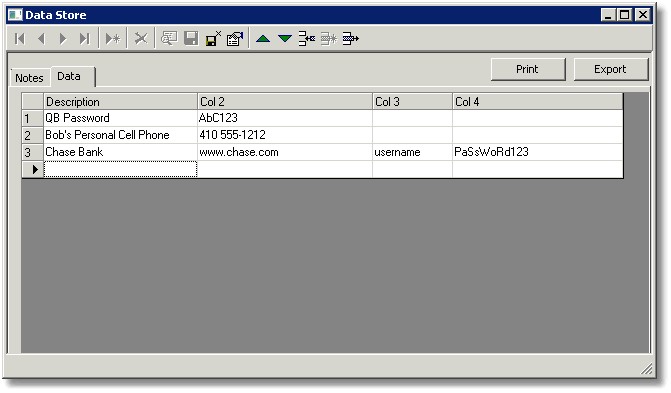Click the Col 2 column header

285,101
